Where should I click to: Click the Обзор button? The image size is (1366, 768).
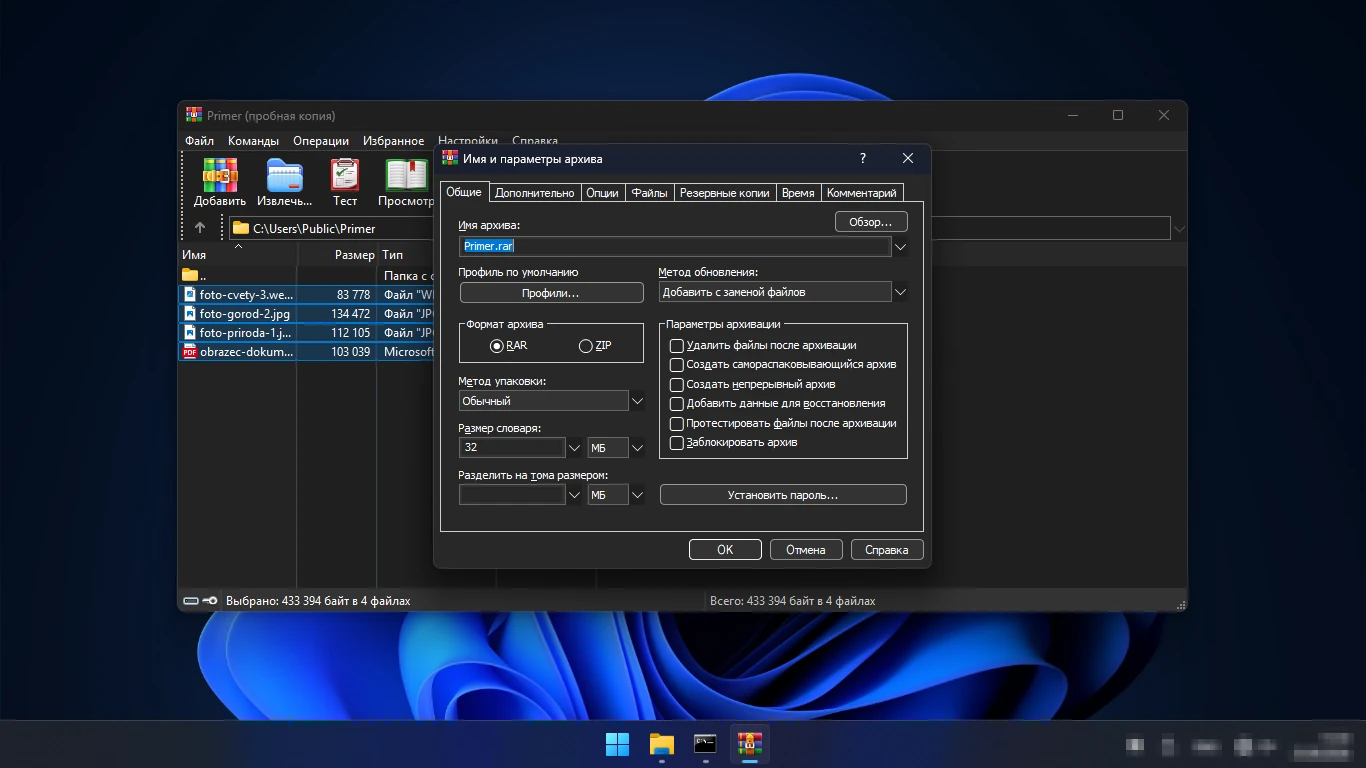870,222
